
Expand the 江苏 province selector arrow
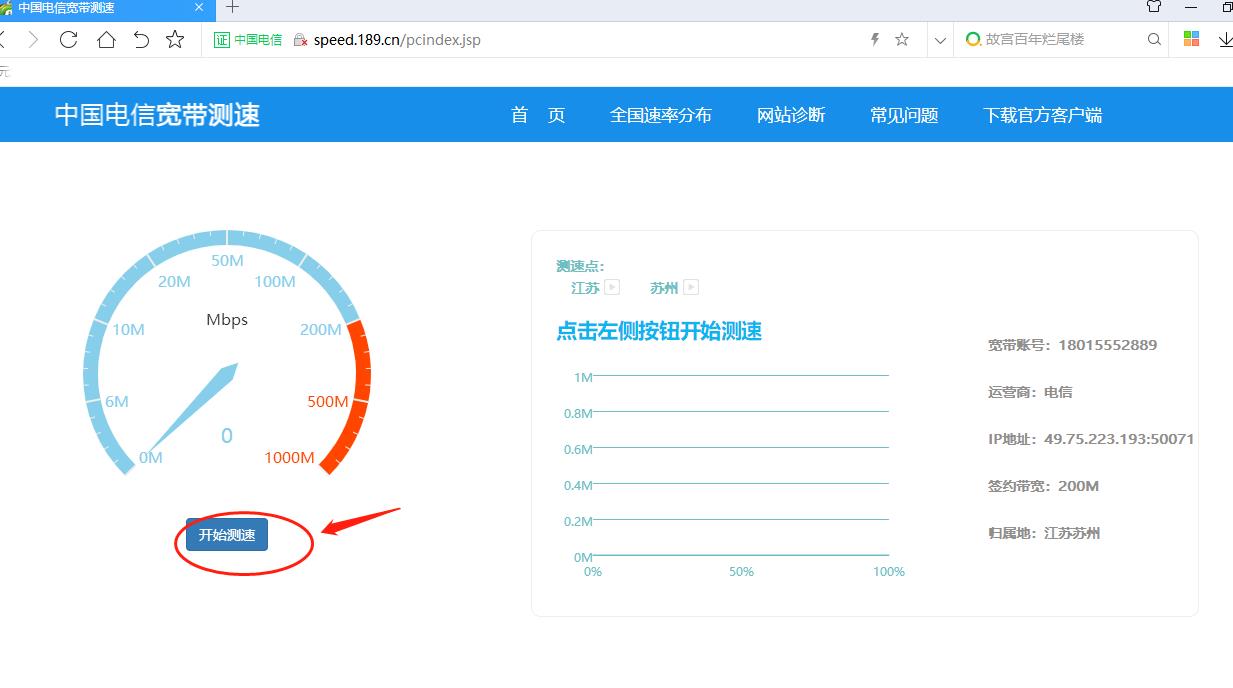pos(612,287)
